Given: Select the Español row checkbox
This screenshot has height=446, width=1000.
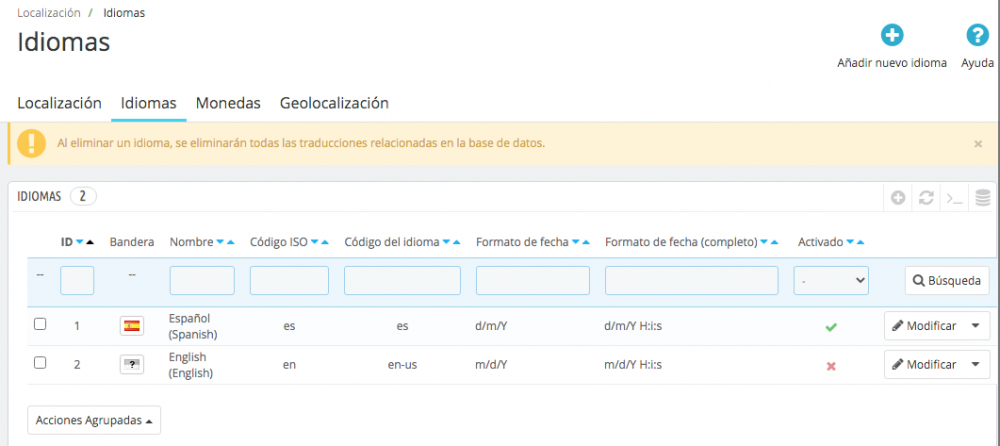Looking at the screenshot, I should 40,324.
